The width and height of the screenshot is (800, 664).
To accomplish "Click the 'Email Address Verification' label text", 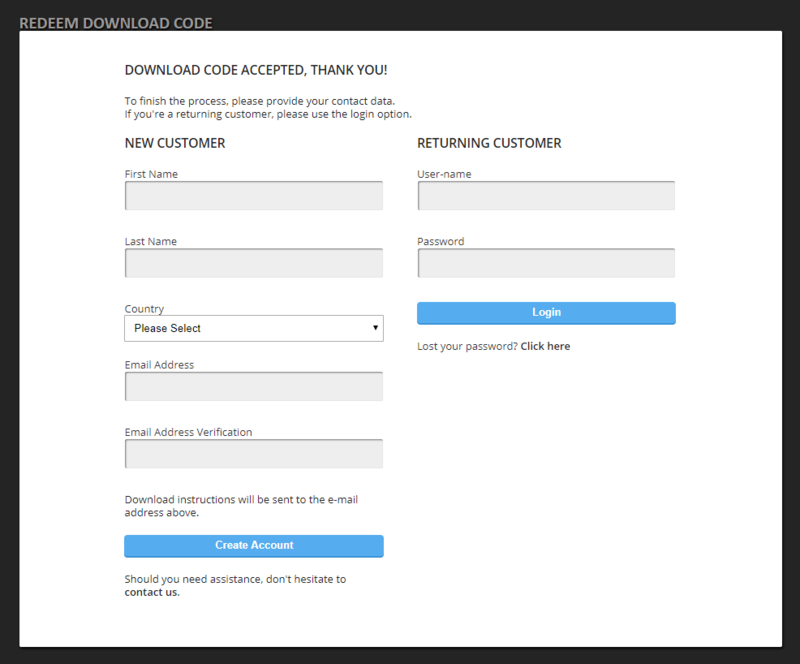I will click(x=188, y=432).
